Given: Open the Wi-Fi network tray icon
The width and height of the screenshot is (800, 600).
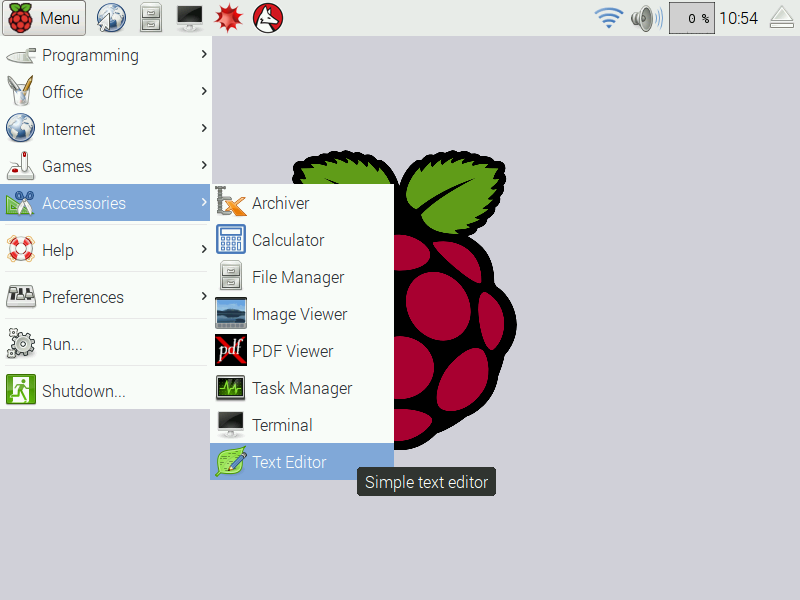Looking at the screenshot, I should tap(609, 18).
